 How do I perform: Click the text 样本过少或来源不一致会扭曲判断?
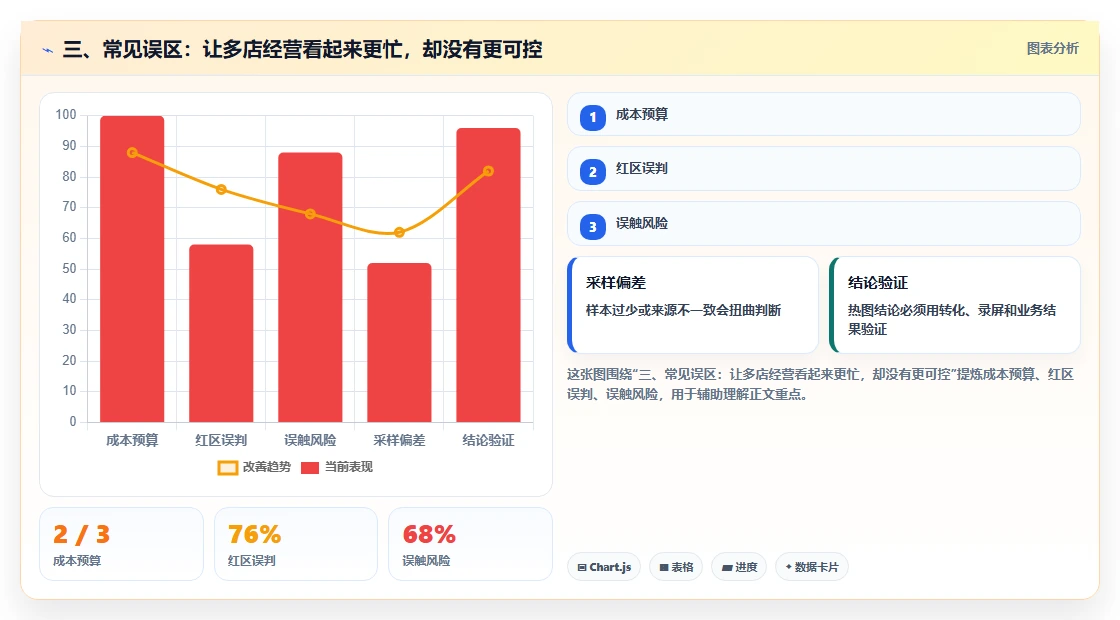pyautogui.click(x=684, y=310)
